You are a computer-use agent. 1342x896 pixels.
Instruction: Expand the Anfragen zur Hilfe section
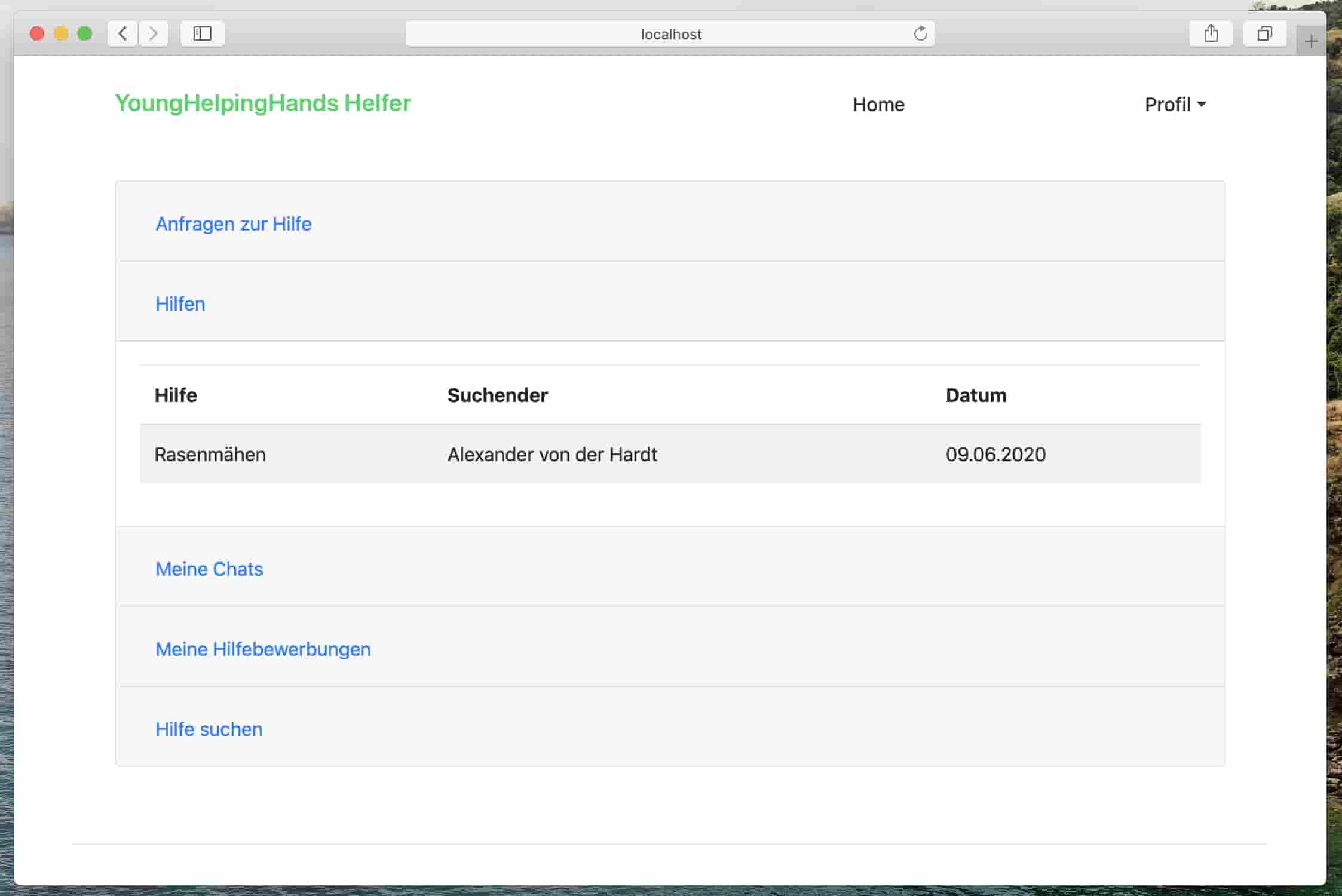click(234, 224)
